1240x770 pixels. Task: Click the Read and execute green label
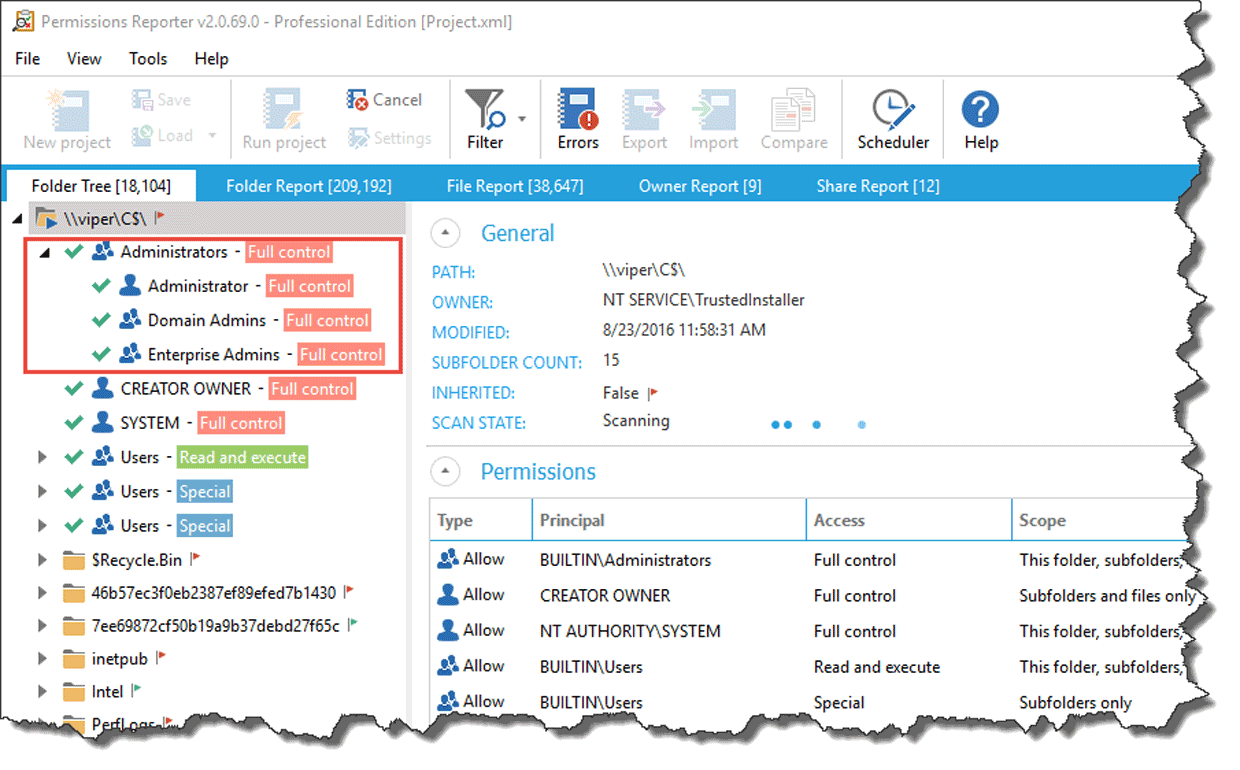pos(242,457)
